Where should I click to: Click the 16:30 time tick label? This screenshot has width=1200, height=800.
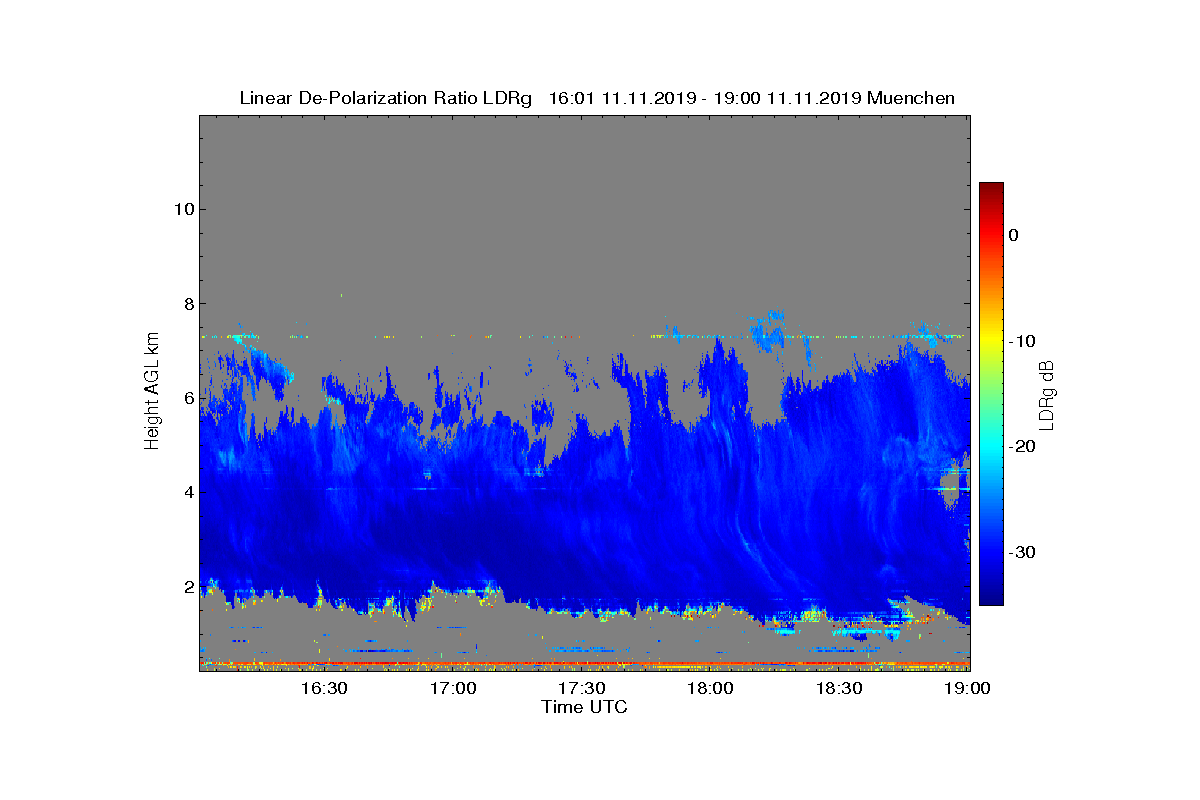[x=323, y=689]
